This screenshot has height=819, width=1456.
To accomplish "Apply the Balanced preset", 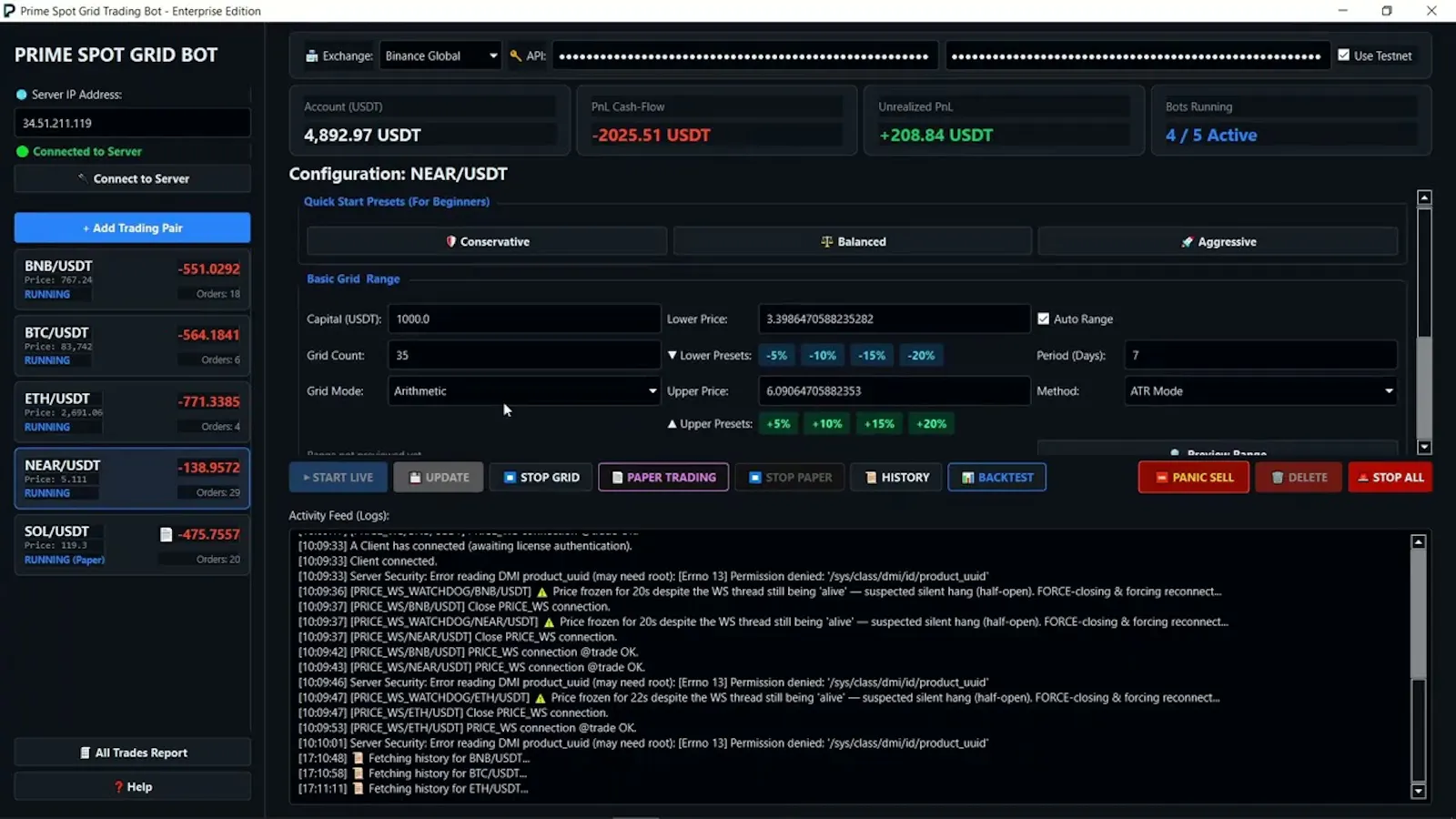I will pyautogui.click(x=853, y=242).
